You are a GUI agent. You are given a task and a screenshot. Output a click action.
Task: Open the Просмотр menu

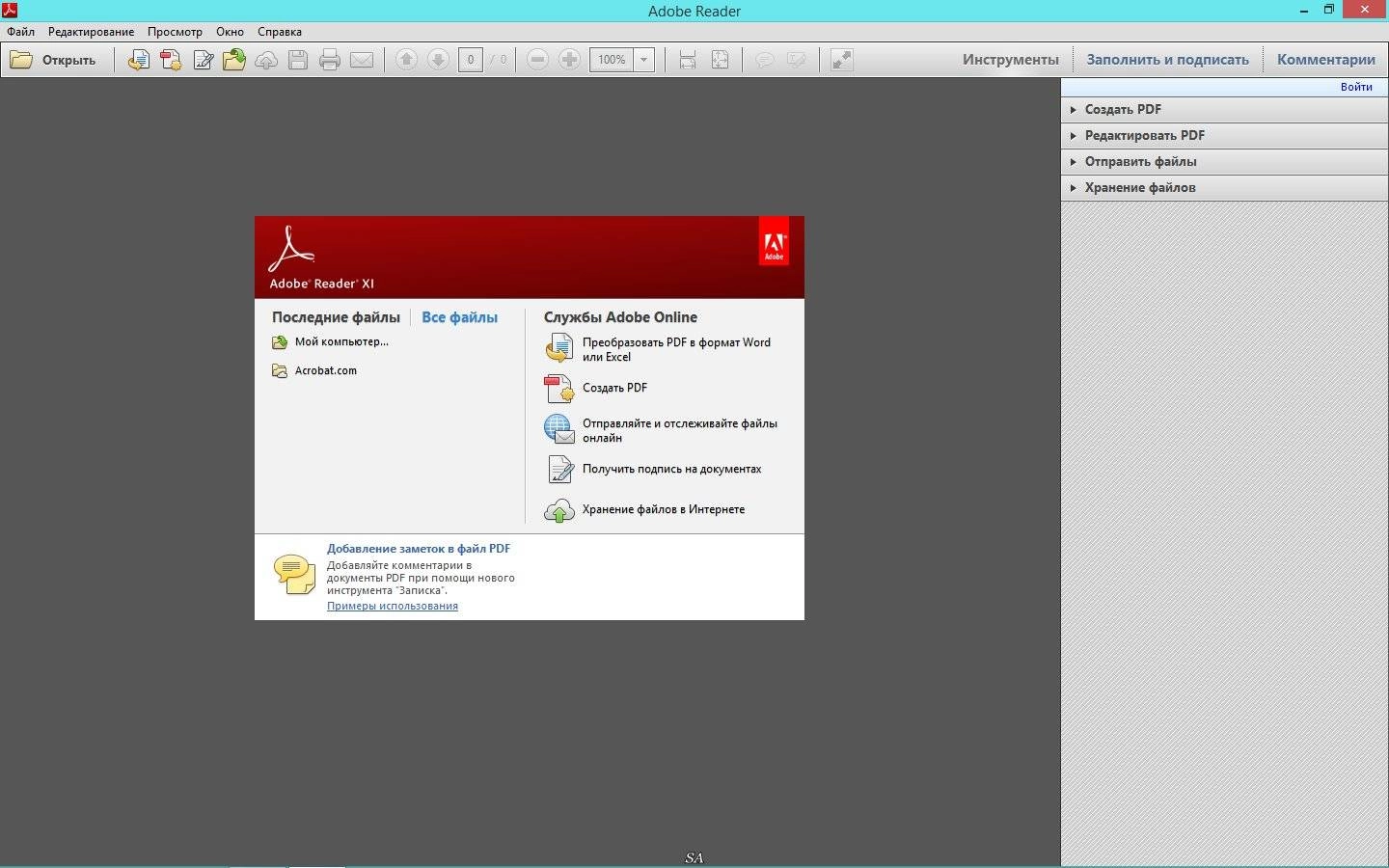[175, 32]
